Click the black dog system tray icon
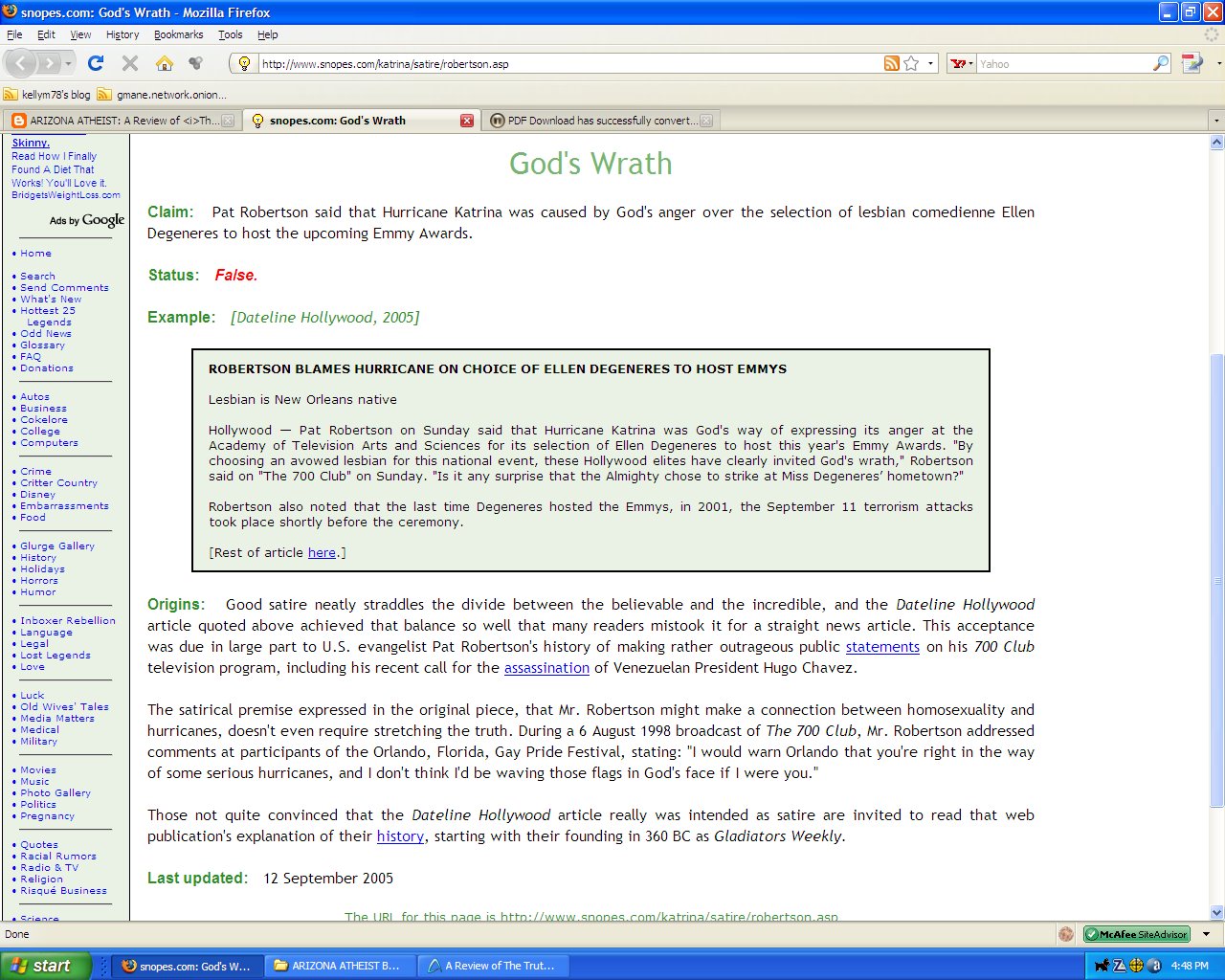This screenshot has width=1225, height=980. pyautogui.click(x=1102, y=966)
